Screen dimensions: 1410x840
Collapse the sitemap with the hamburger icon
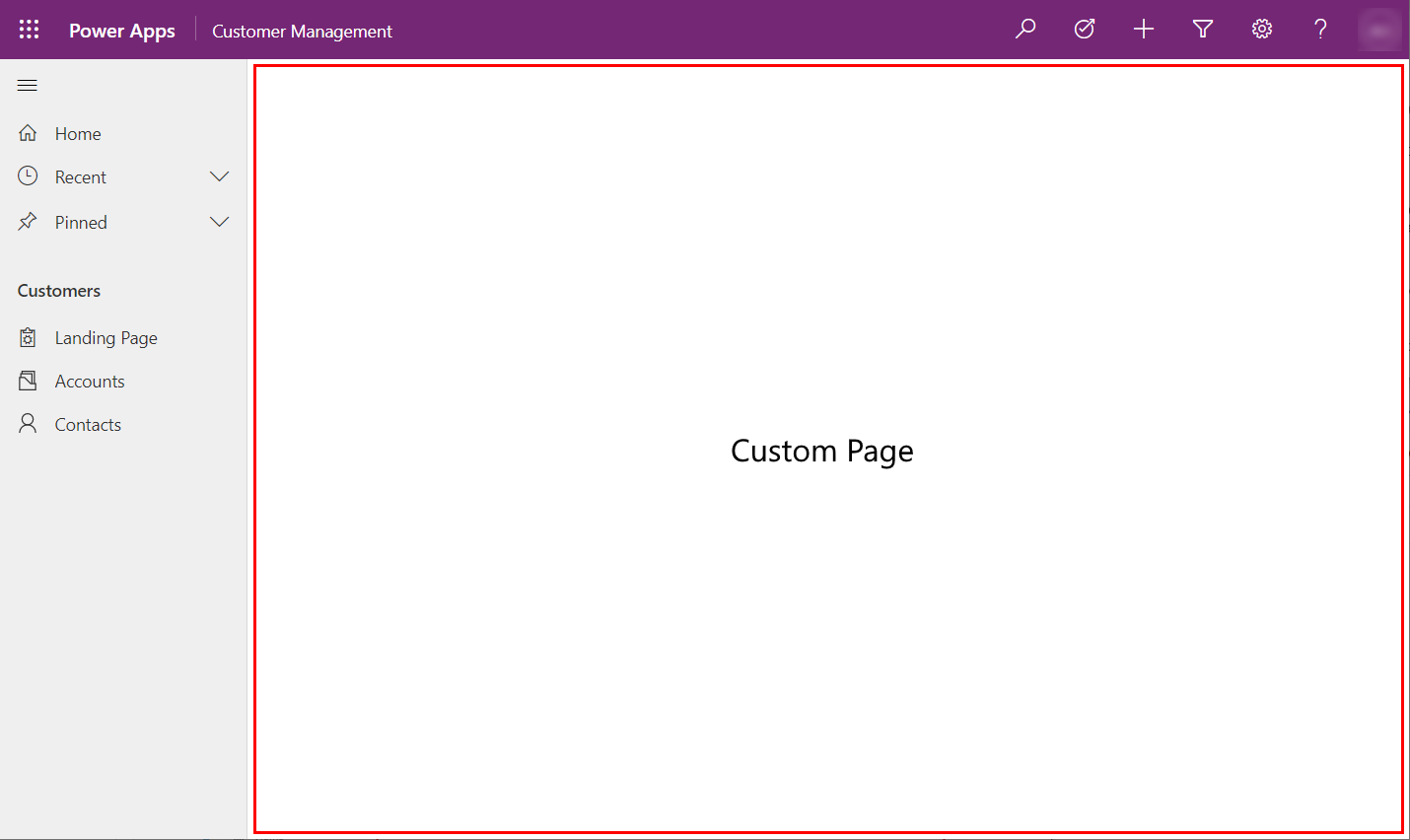[x=27, y=85]
